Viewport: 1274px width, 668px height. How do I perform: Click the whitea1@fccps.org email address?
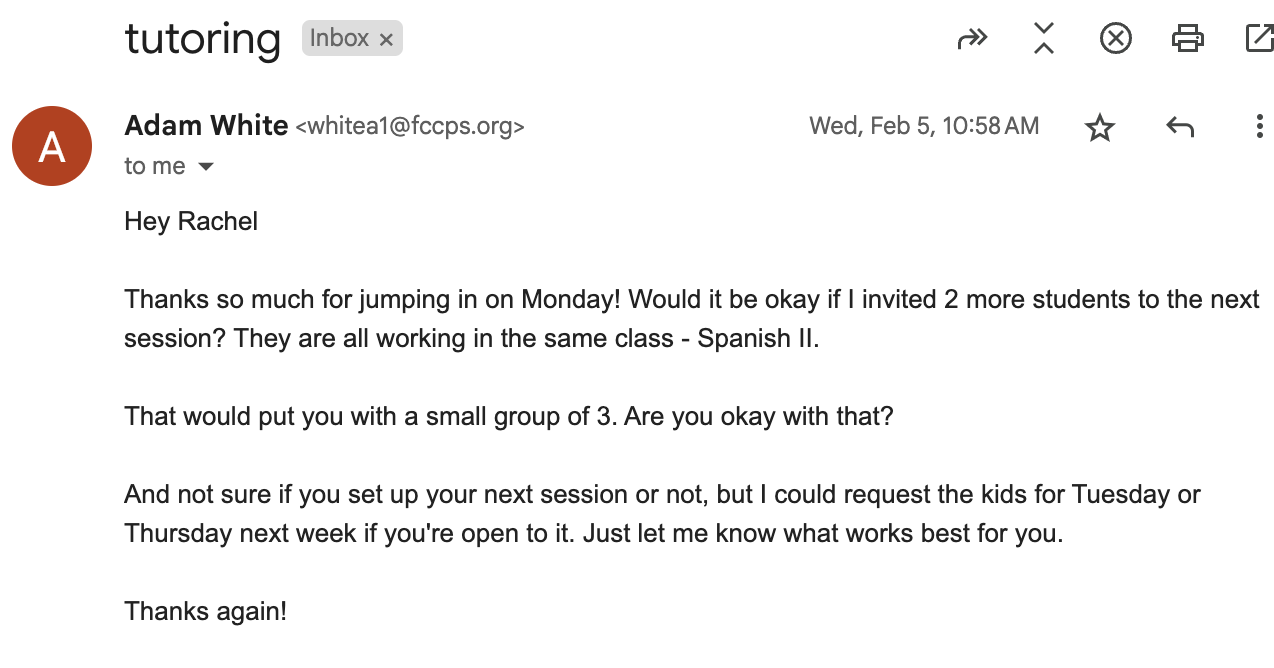[x=410, y=127]
